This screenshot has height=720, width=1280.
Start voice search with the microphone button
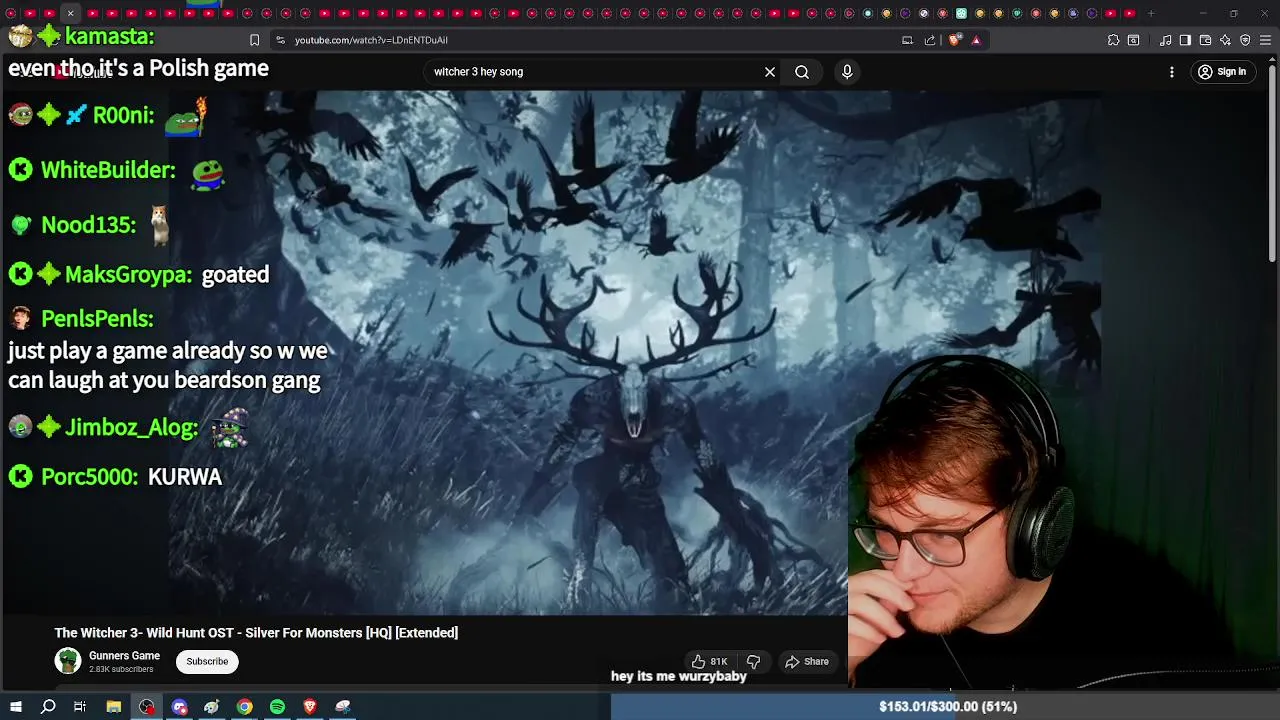click(x=847, y=72)
